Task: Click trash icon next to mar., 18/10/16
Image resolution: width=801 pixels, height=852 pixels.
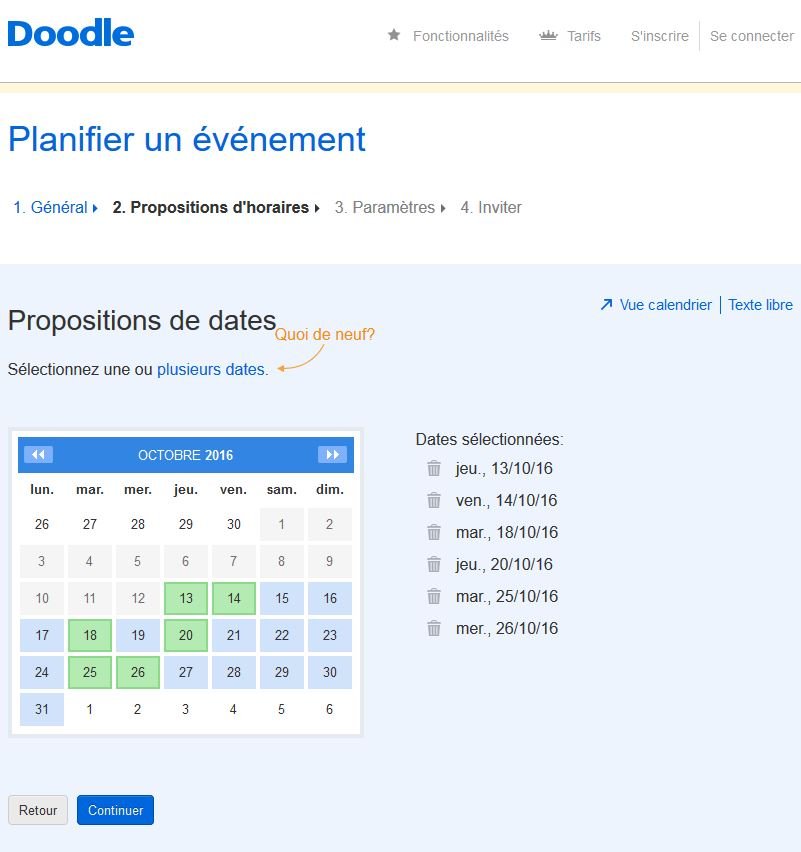Action: [x=434, y=532]
